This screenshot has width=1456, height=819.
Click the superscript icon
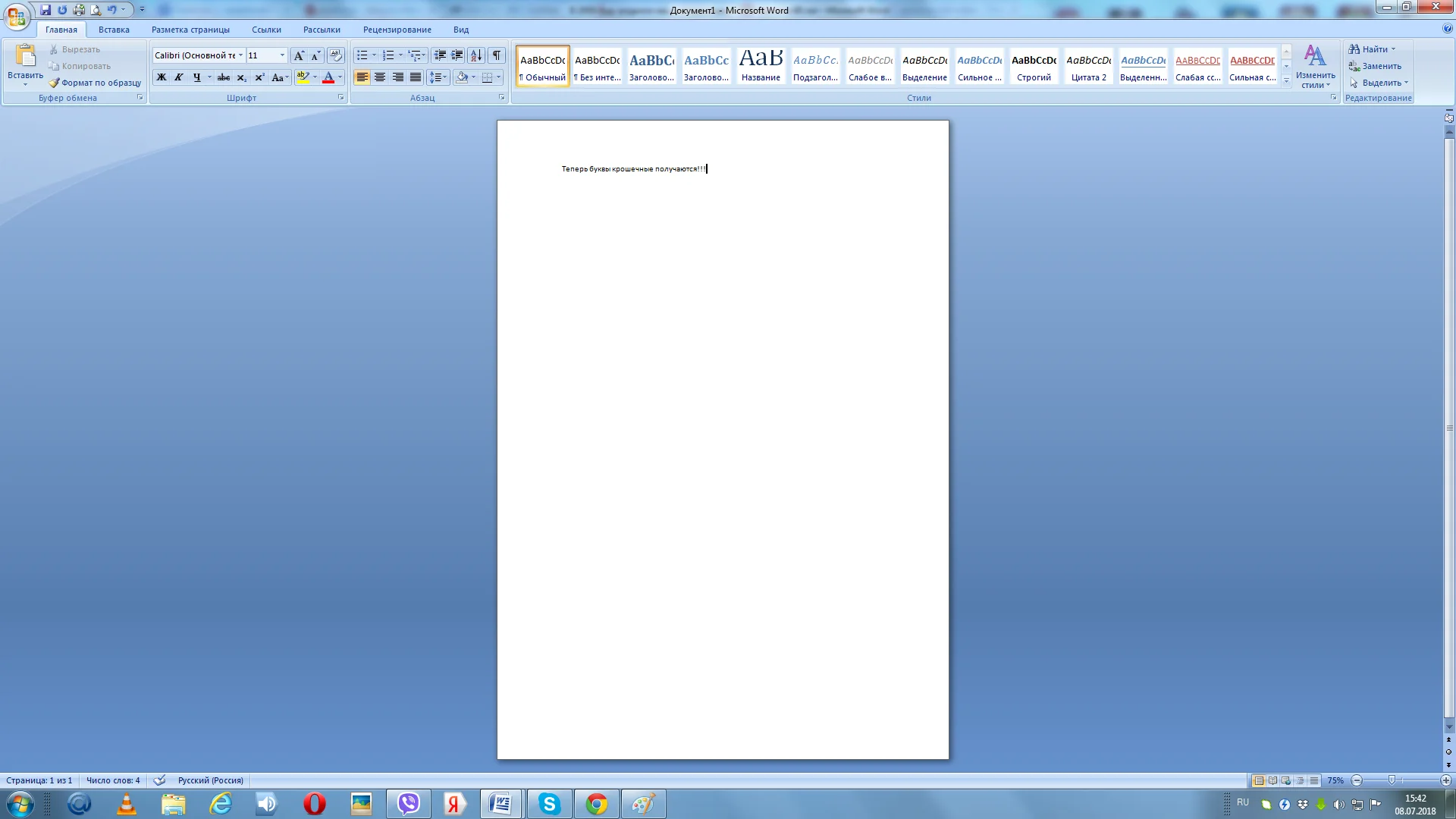[259, 77]
